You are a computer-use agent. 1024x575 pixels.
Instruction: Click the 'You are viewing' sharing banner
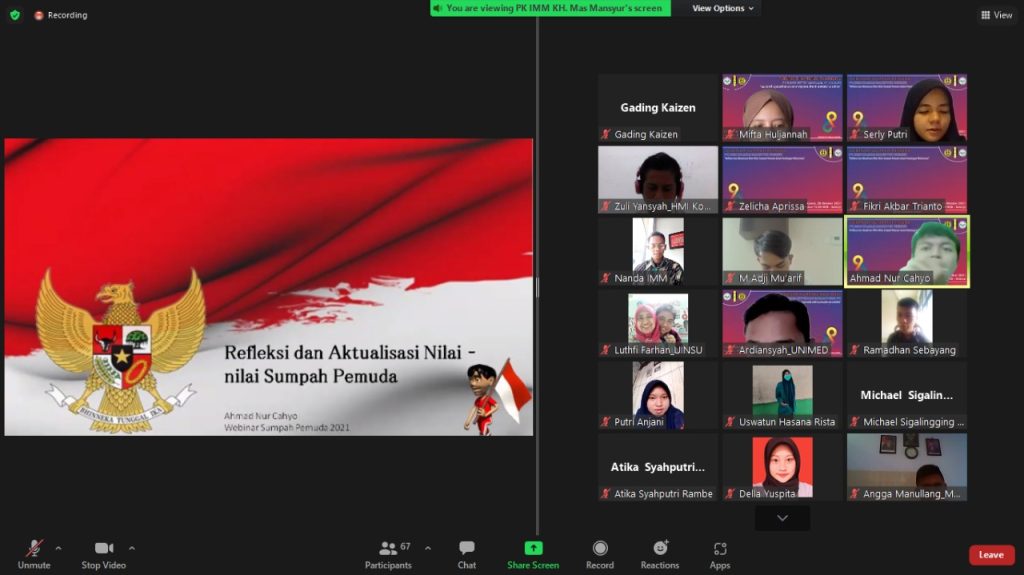coord(550,8)
